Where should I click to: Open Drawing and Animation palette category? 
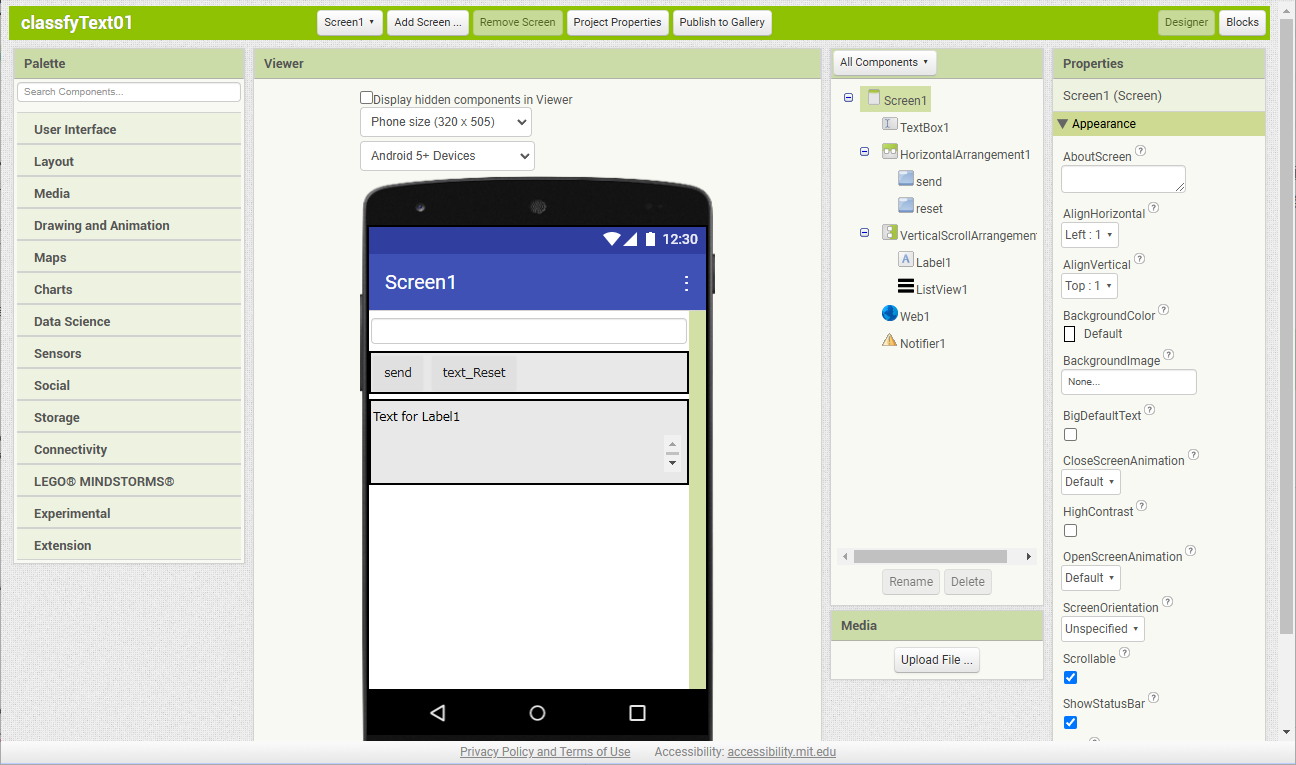coord(129,226)
